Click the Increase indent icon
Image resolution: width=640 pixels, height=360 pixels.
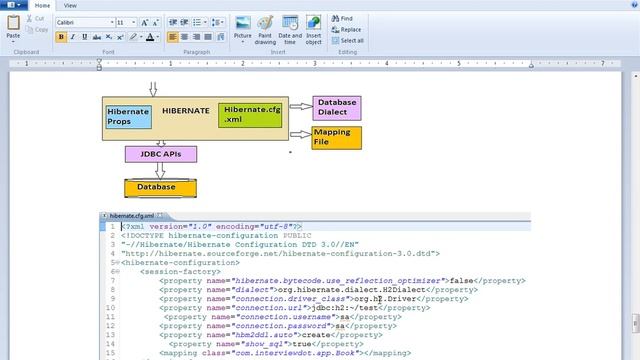coord(184,22)
